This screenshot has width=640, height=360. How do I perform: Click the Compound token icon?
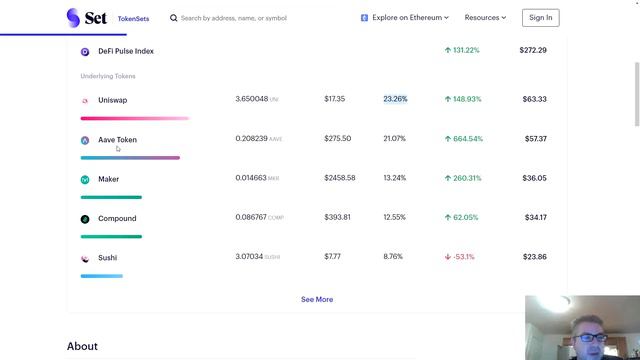point(85,219)
